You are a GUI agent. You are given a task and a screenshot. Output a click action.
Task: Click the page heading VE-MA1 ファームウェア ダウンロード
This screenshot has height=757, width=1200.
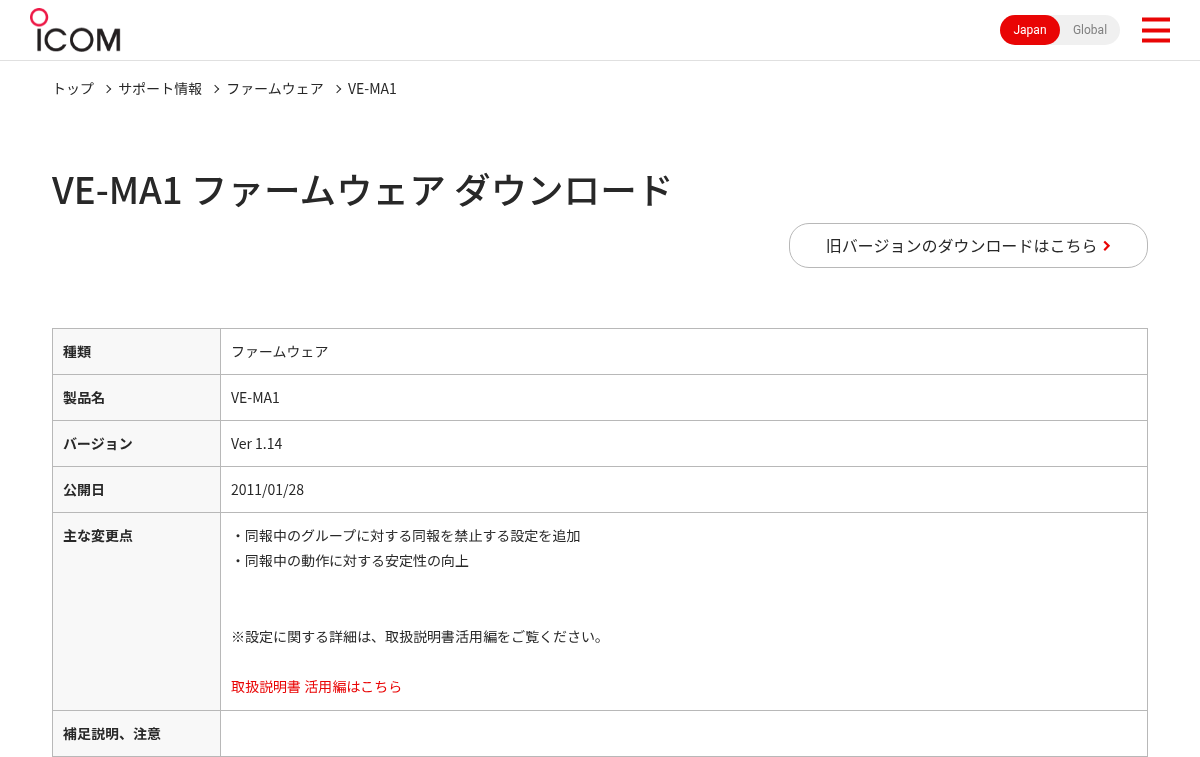point(361,190)
